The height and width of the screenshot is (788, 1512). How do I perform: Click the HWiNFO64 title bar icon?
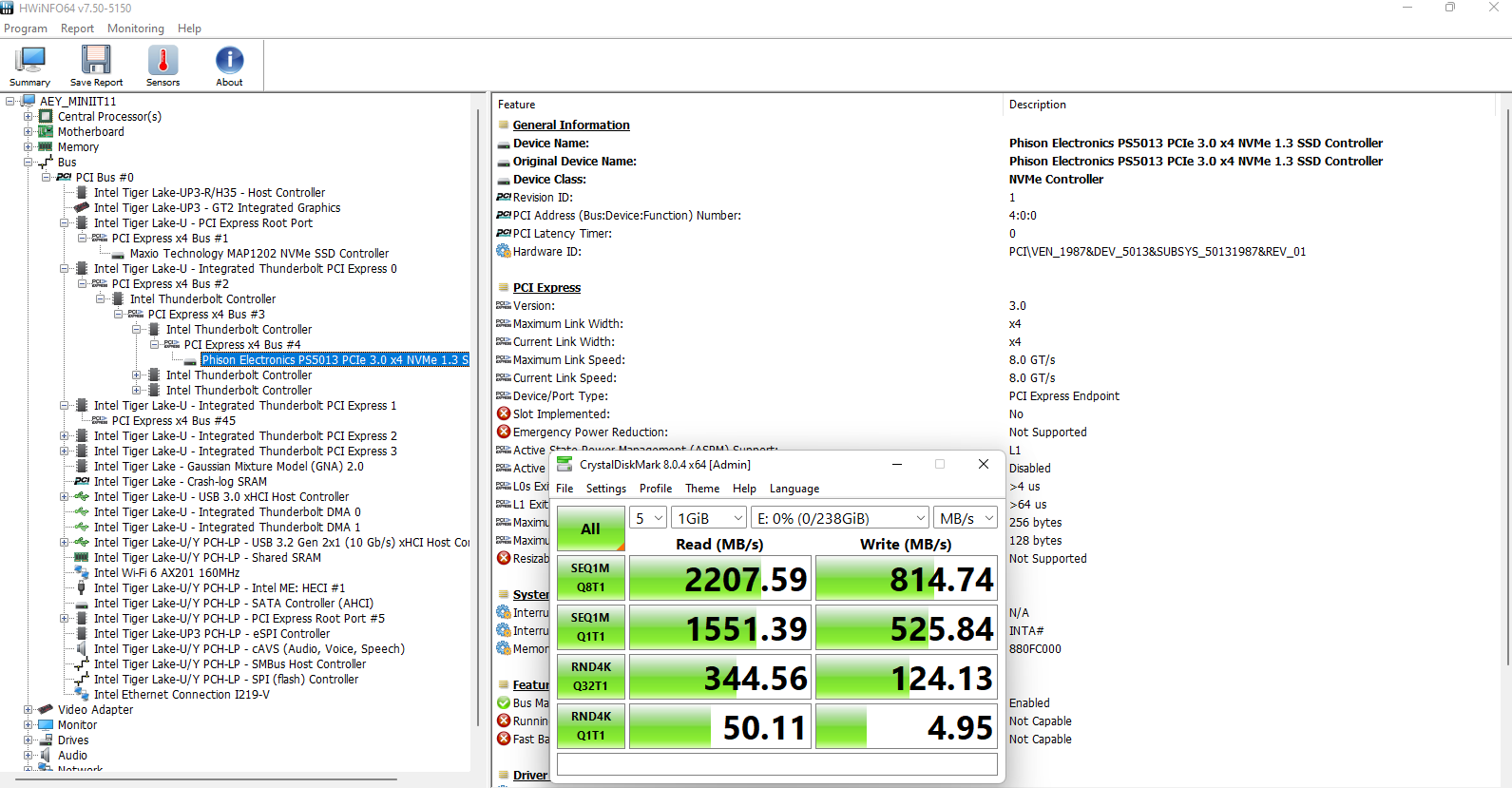tap(8, 8)
